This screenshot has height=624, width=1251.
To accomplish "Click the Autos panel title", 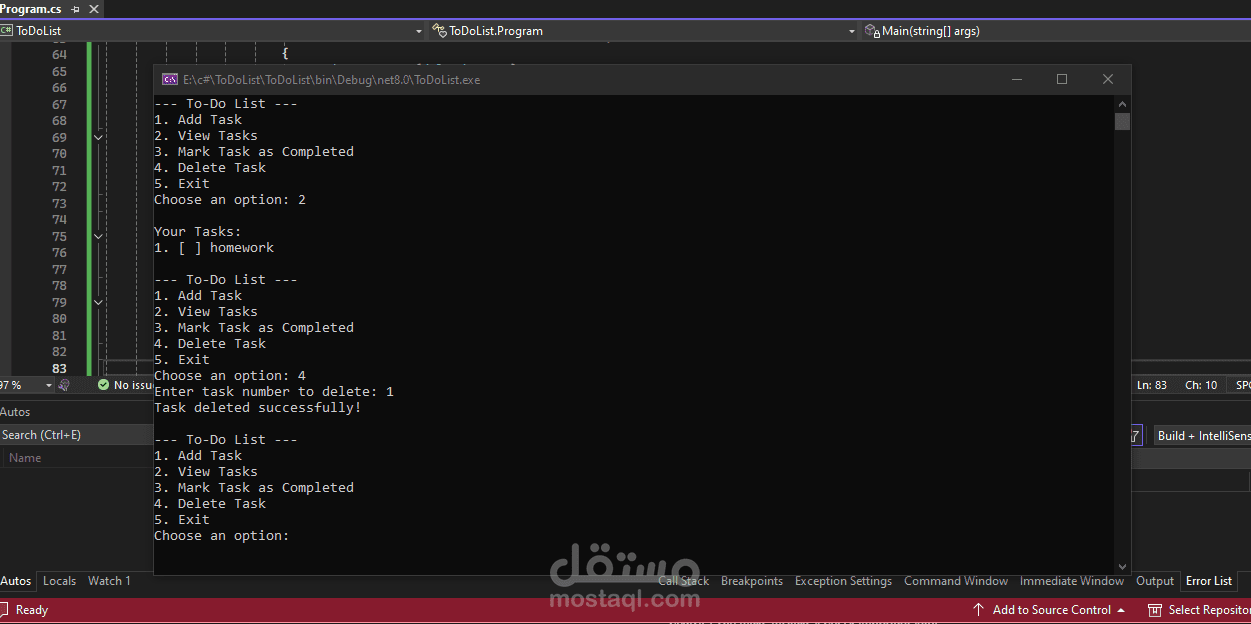I will pyautogui.click(x=15, y=412).
